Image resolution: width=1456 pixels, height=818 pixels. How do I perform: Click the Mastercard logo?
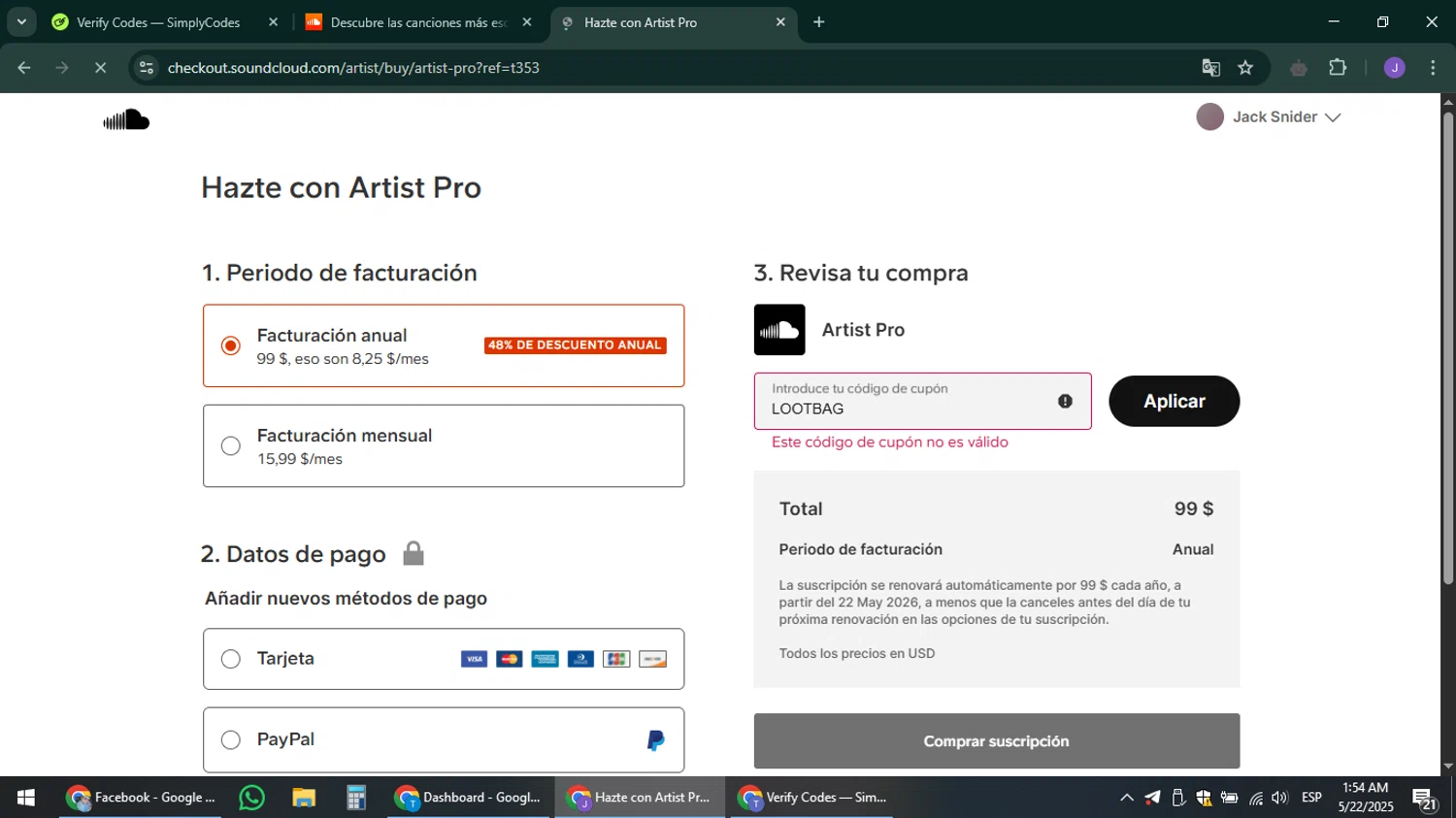click(509, 659)
